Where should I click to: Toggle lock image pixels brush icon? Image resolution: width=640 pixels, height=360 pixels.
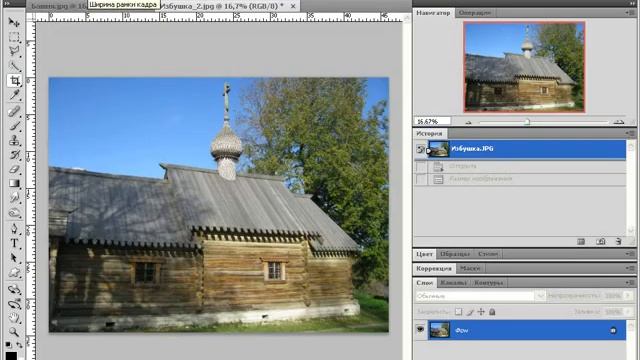[470, 312]
